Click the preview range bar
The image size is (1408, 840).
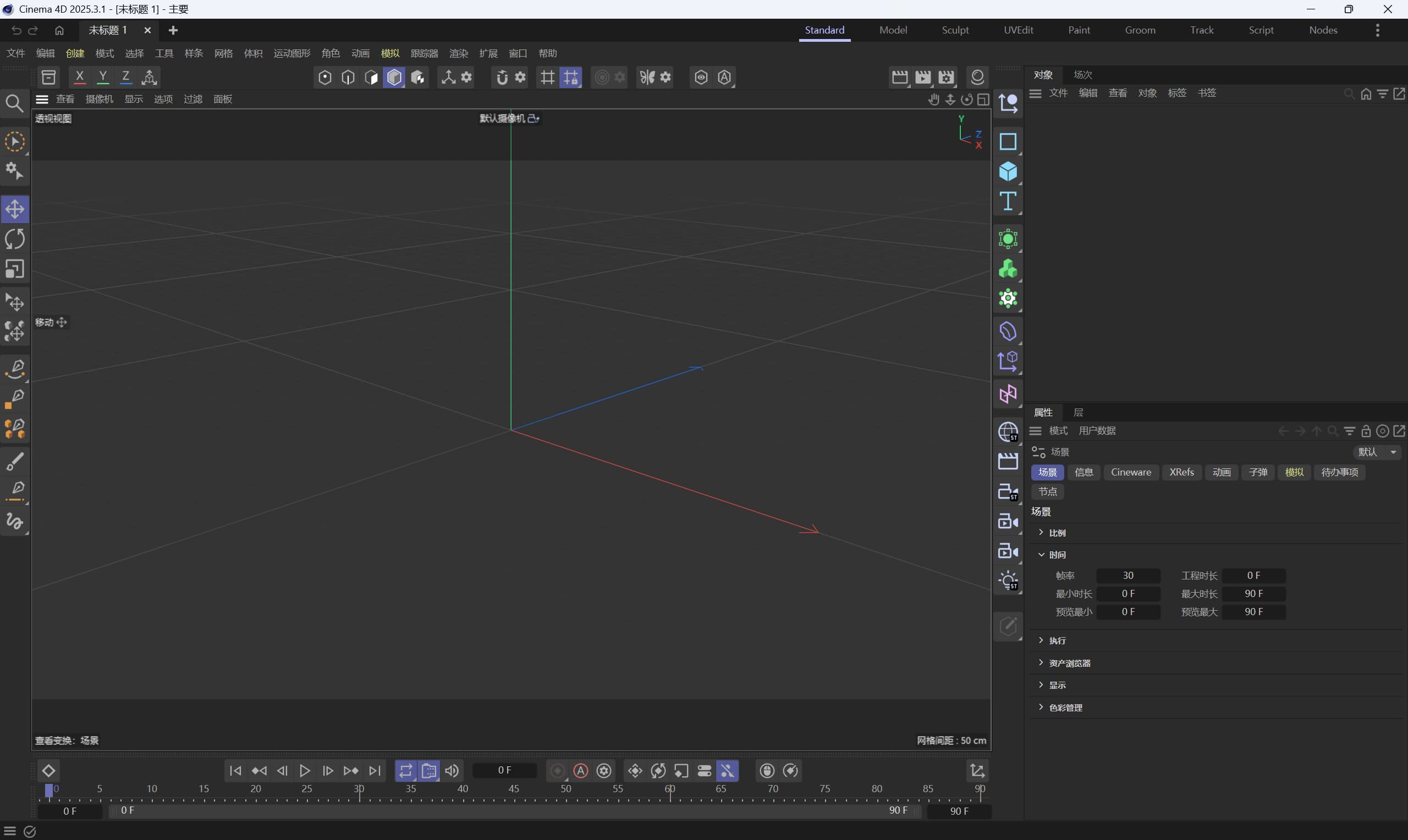515,810
